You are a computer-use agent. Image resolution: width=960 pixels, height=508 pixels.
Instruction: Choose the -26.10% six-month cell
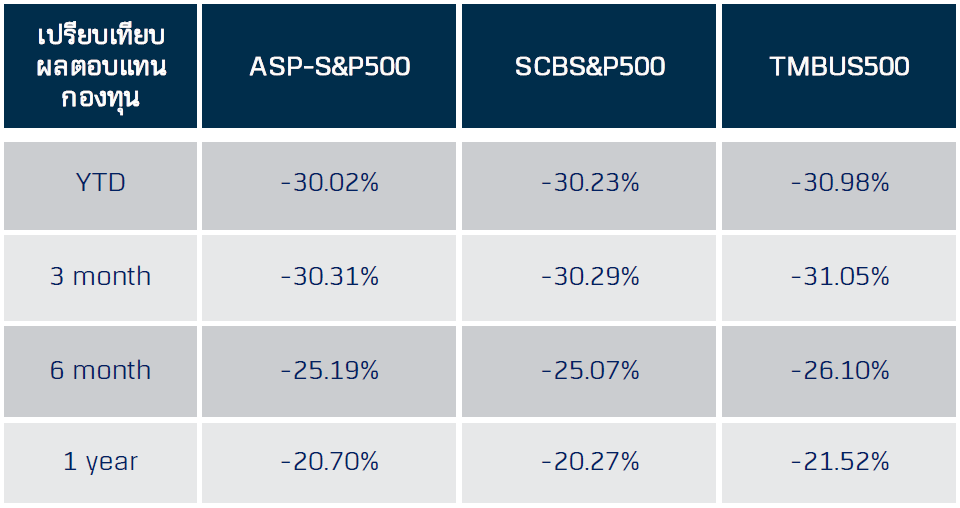[x=839, y=370]
